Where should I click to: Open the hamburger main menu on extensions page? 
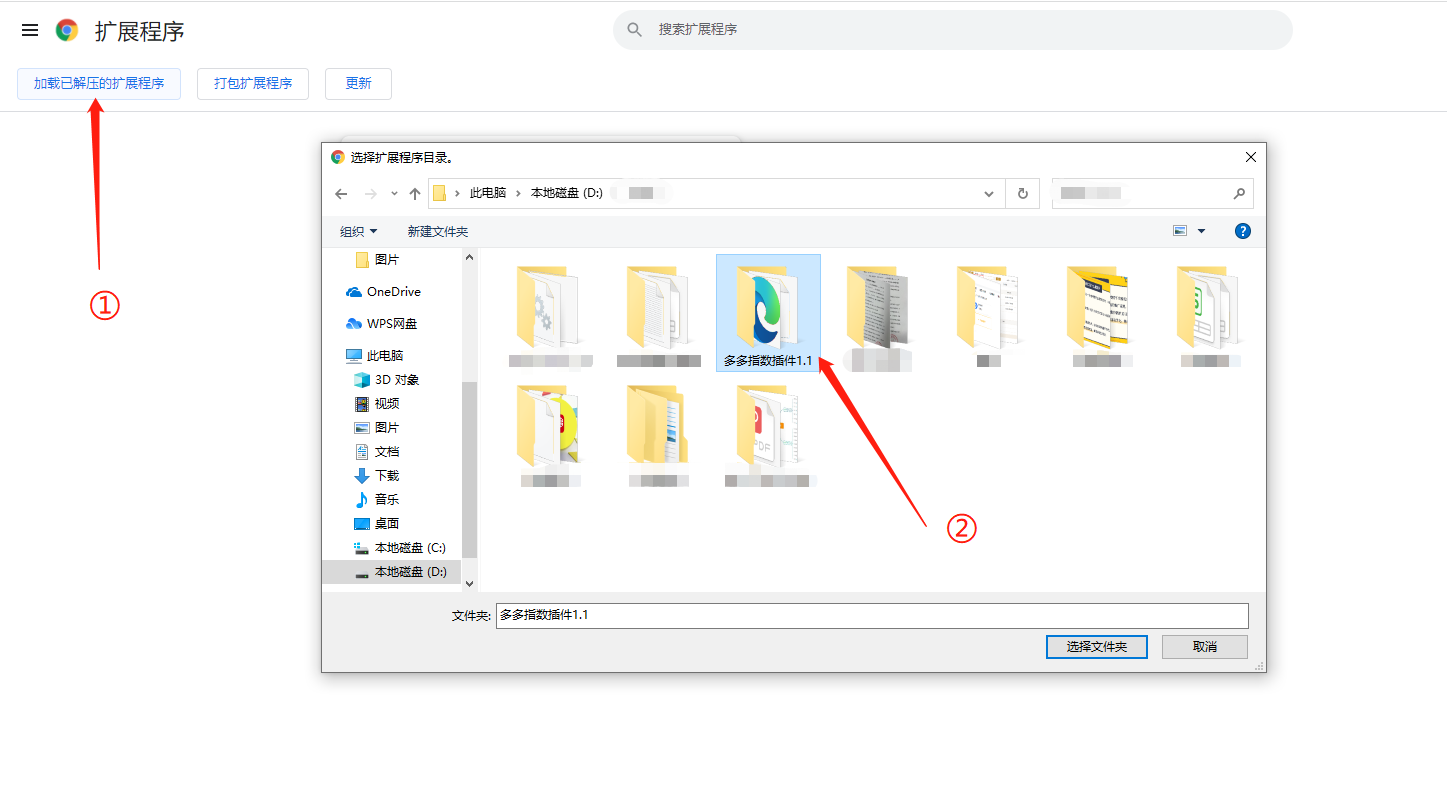[x=30, y=30]
